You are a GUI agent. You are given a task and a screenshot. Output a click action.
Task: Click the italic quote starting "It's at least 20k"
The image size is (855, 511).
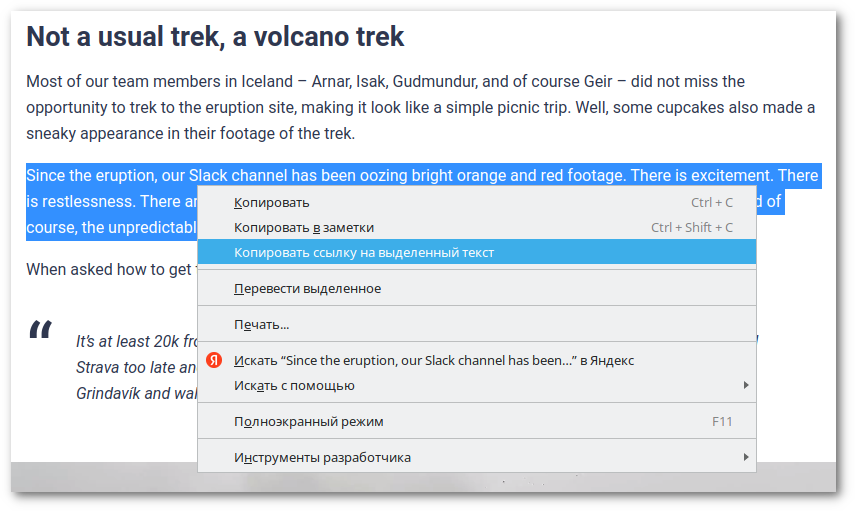pos(130,341)
